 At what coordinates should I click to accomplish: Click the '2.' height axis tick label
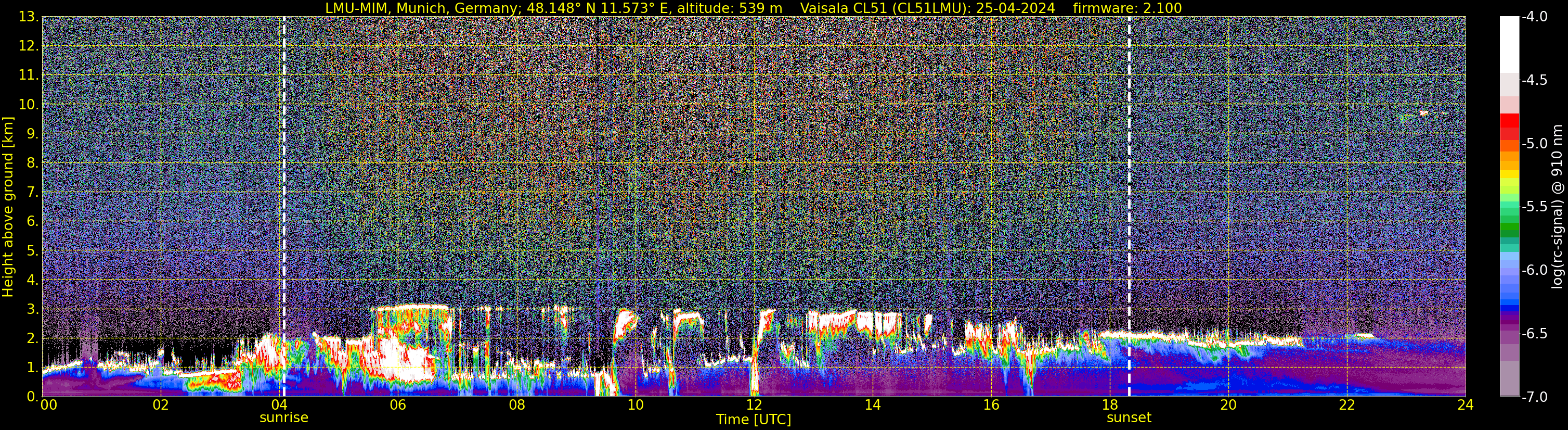(x=33, y=338)
